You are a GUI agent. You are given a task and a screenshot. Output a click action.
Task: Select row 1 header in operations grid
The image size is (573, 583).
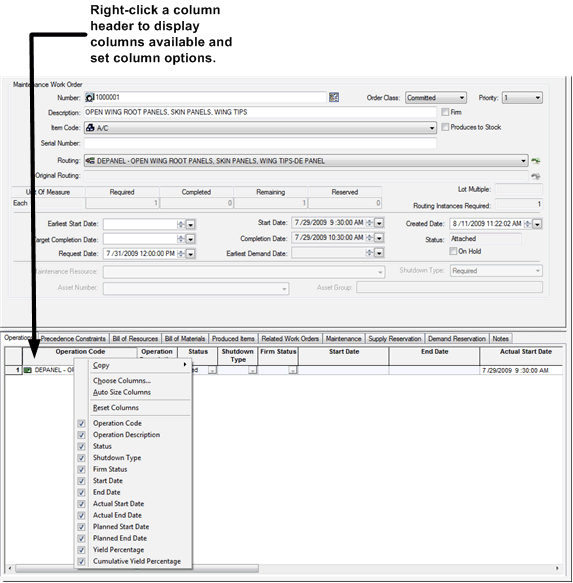pos(13,370)
